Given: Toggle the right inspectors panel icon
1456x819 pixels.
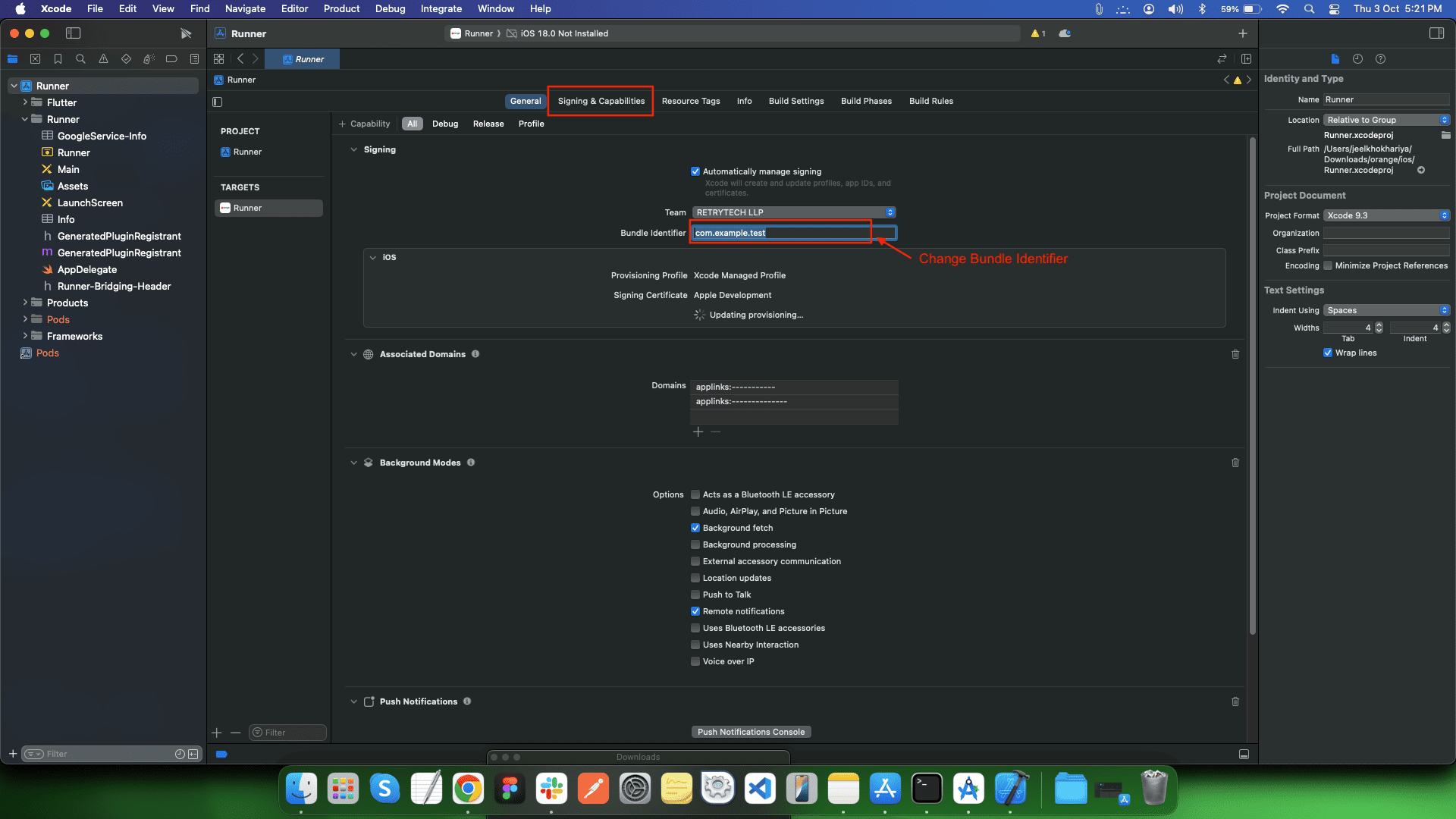Looking at the screenshot, I should [x=1436, y=33].
